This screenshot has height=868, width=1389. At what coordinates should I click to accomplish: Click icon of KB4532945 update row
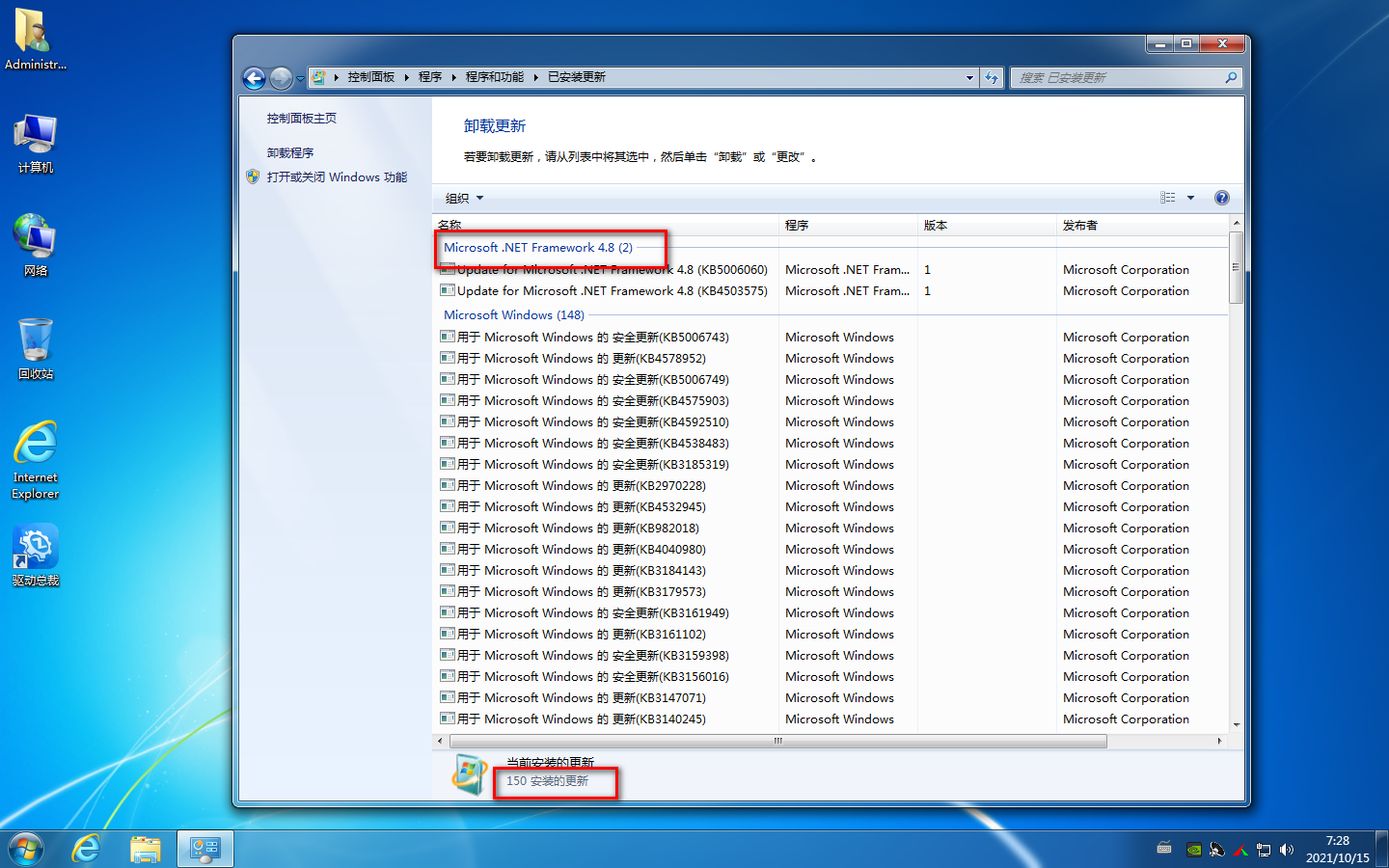[448, 506]
